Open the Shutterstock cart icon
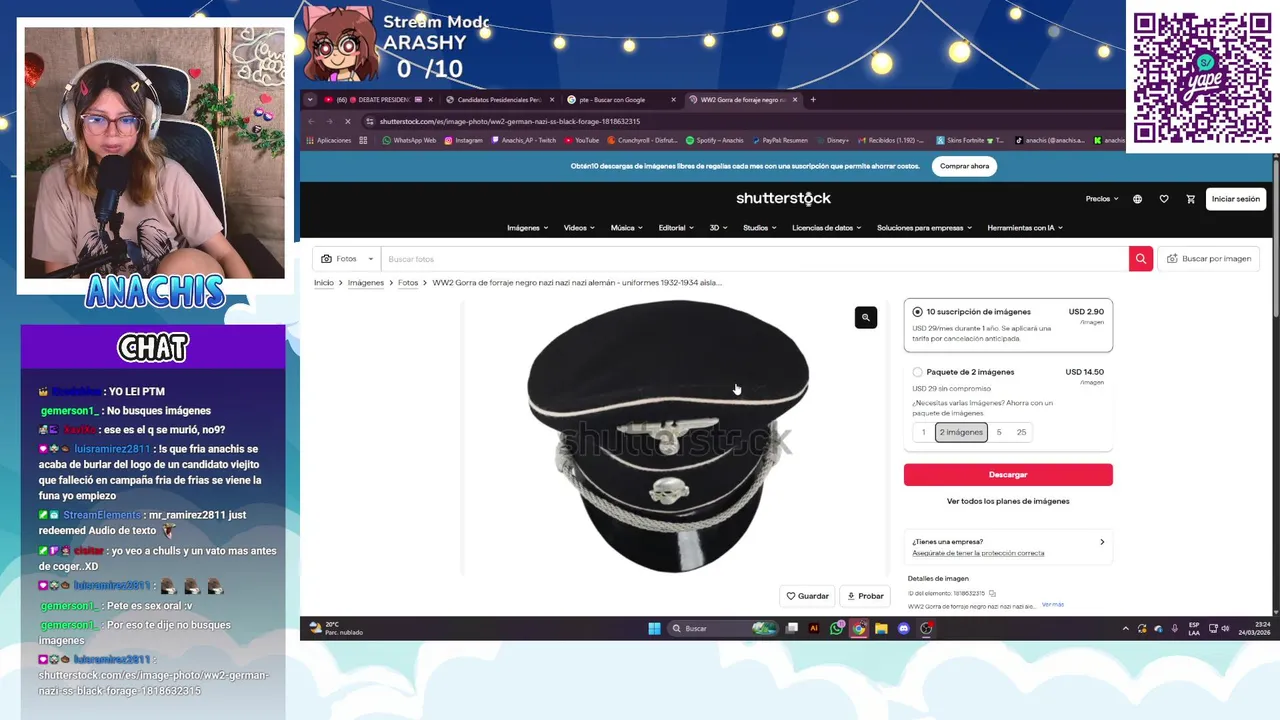This screenshot has height=720, width=1280. tap(1190, 199)
